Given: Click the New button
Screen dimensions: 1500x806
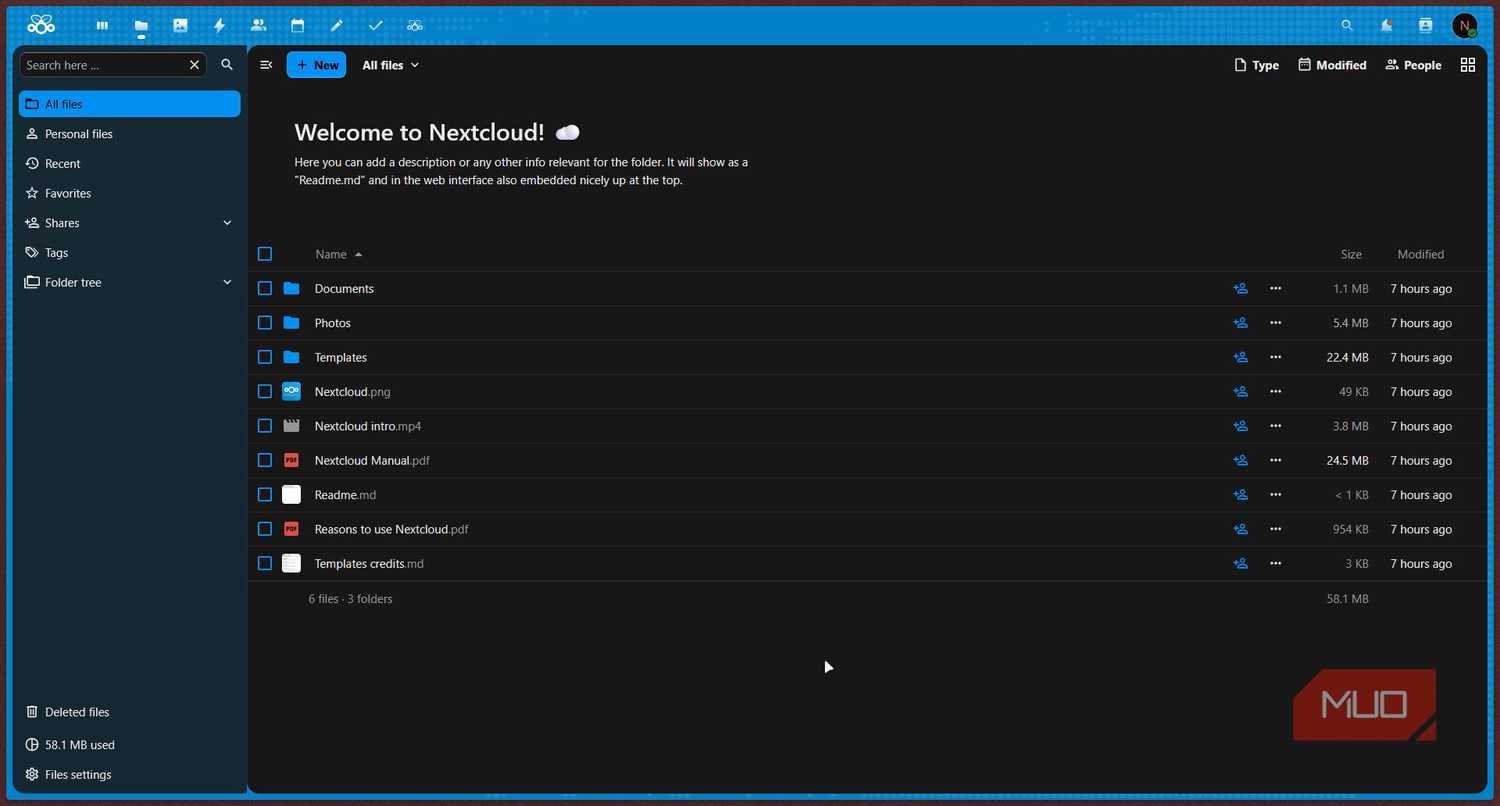Looking at the screenshot, I should (x=316, y=65).
